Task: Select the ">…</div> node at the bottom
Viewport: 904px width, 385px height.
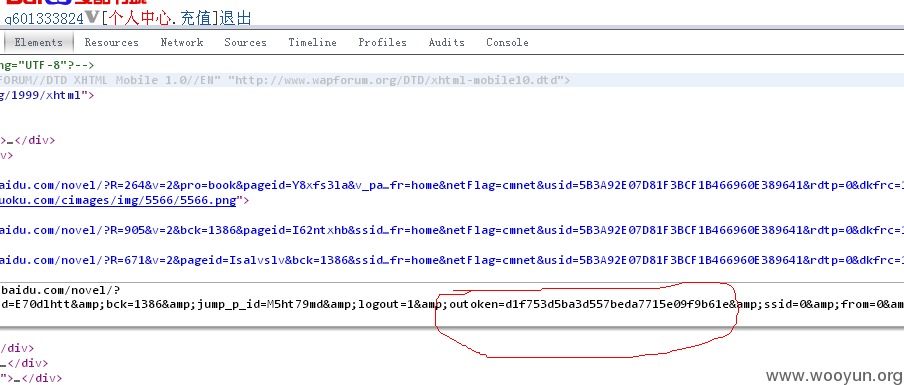Action: point(31,379)
